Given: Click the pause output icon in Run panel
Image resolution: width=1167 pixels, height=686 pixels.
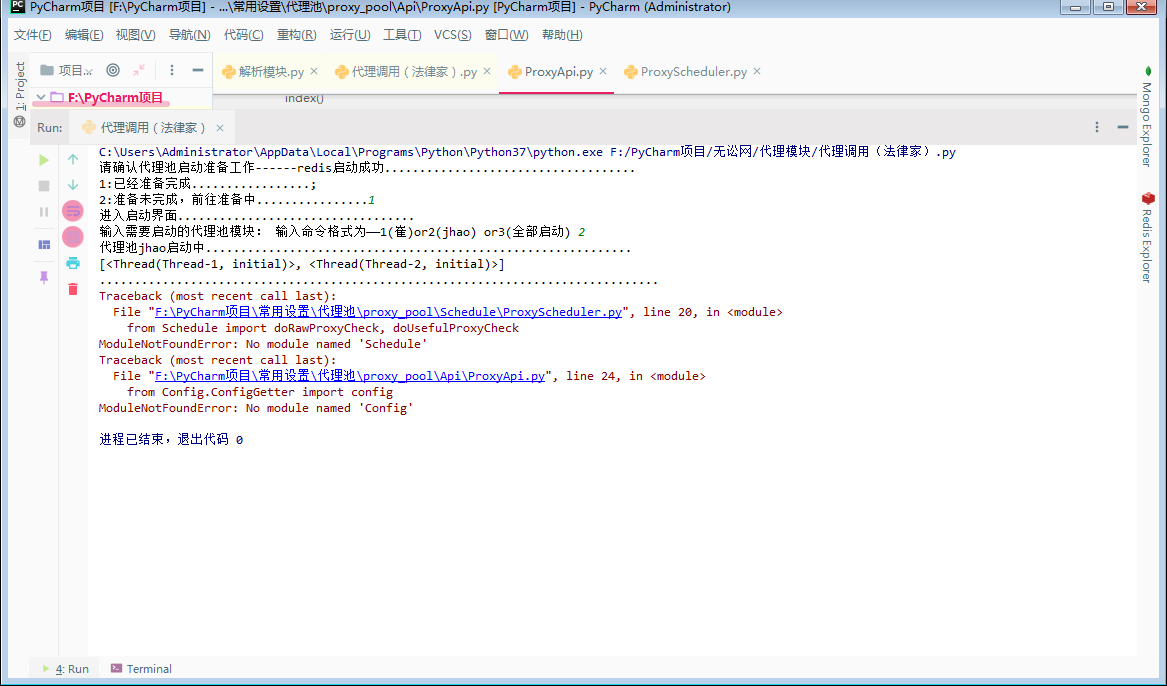Looking at the screenshot, I should pyautogui.click(x=44, y=212).
